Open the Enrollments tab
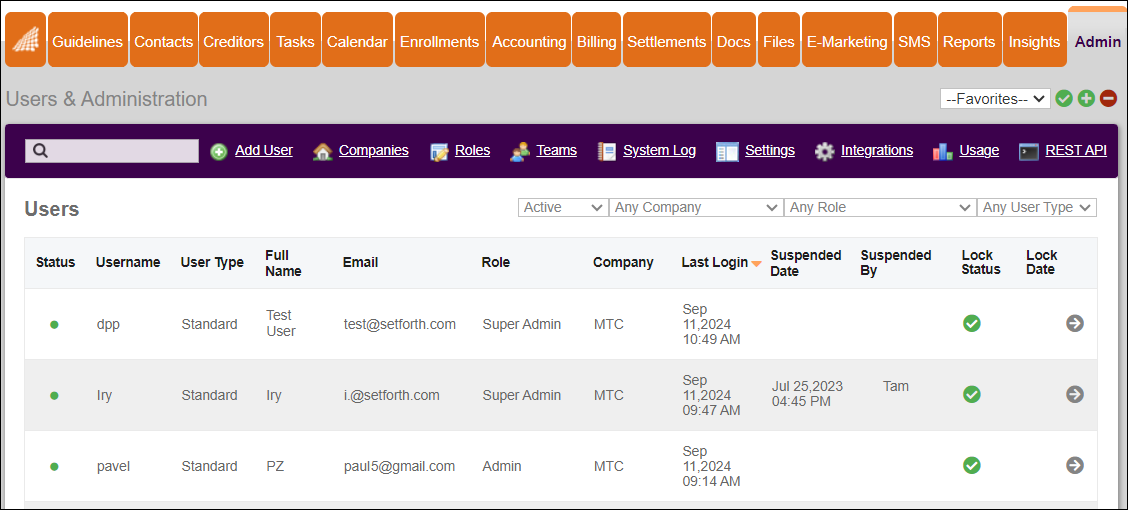The width and height of the screenshot is (1128, 510). (x=440, y=42)
